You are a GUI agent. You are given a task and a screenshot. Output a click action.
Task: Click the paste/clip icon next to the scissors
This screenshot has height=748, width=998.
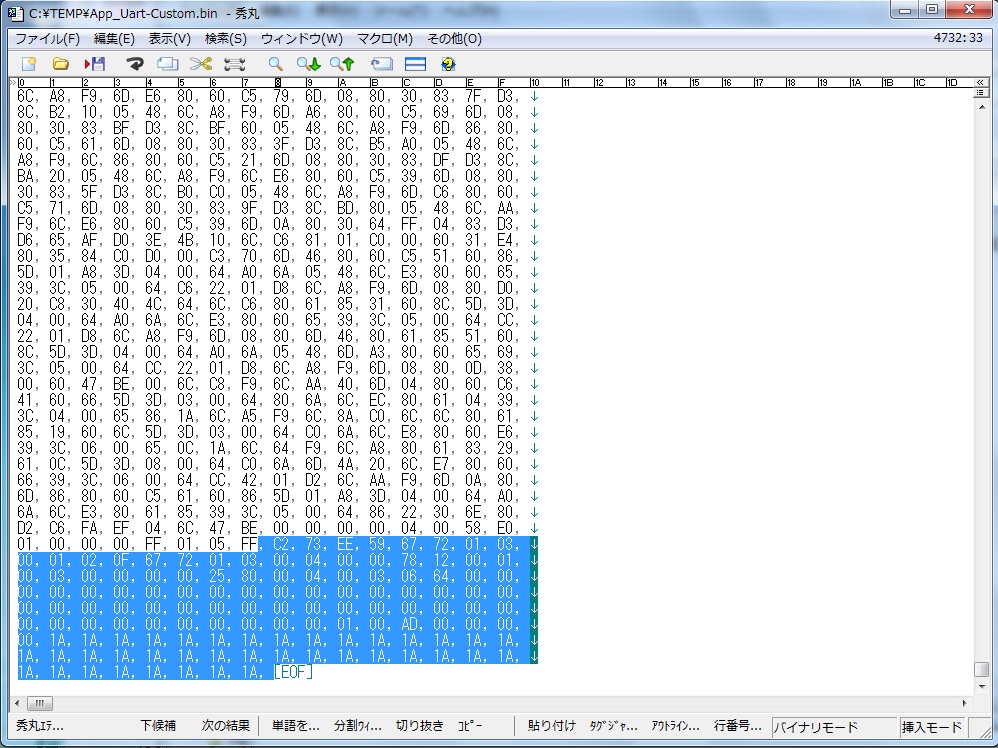pyautogui.click(x=235, y=64)
